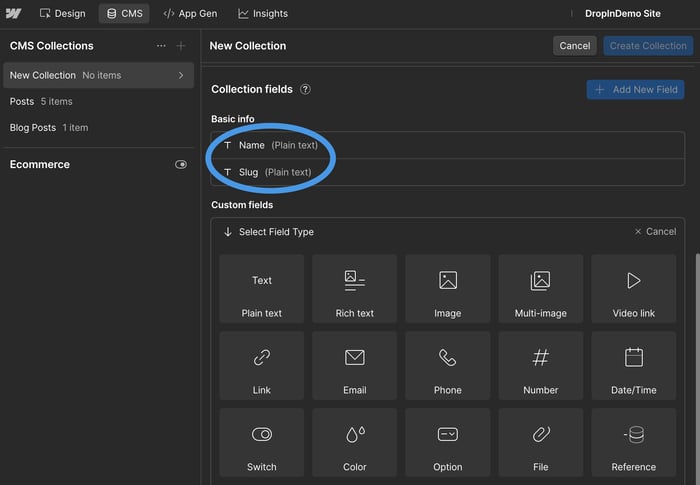Choose the Rich text field type
This screenshot has width=700, height=485.
click(354, 289)
